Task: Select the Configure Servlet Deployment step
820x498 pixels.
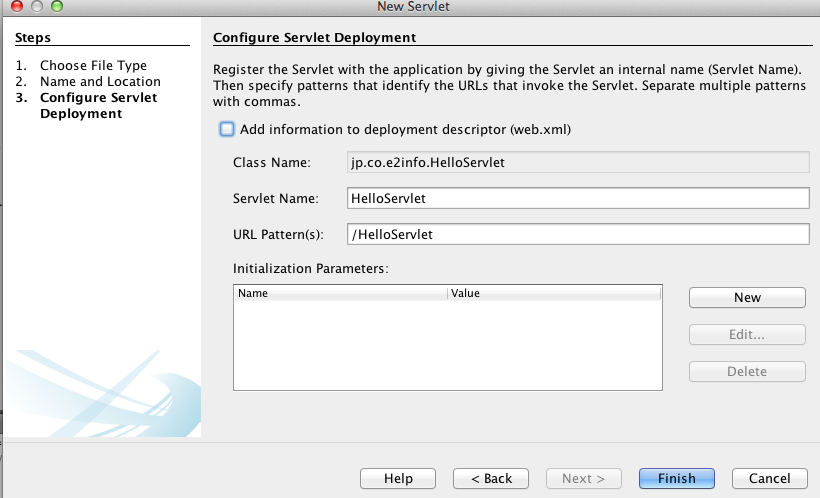Action: pyautogui.click(x=98, y=106)
